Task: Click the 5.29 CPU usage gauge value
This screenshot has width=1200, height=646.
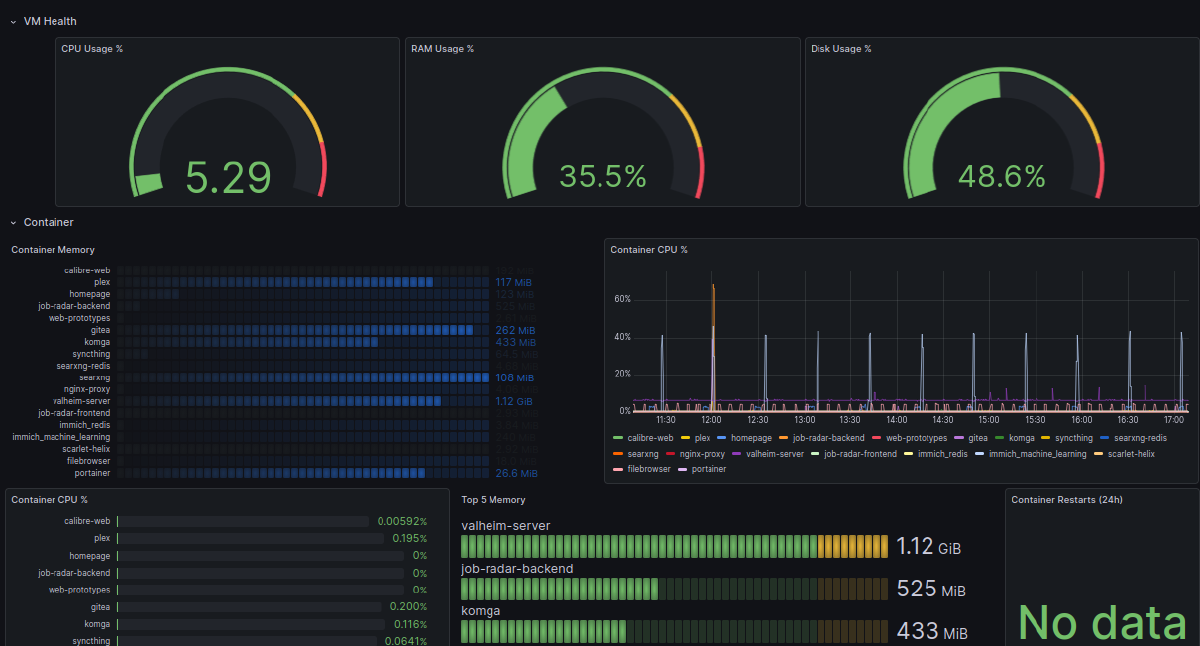Action: coord(228,178)
